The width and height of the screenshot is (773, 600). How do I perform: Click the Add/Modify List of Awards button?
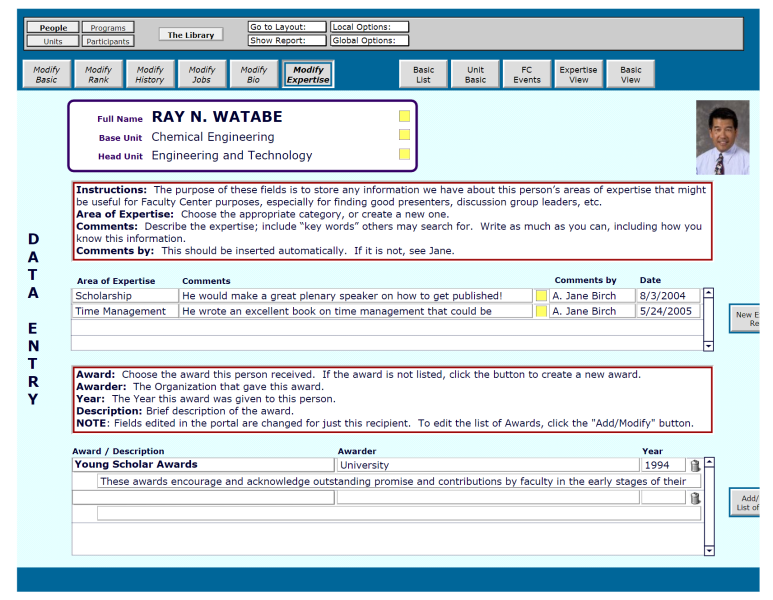click(745, 502)
